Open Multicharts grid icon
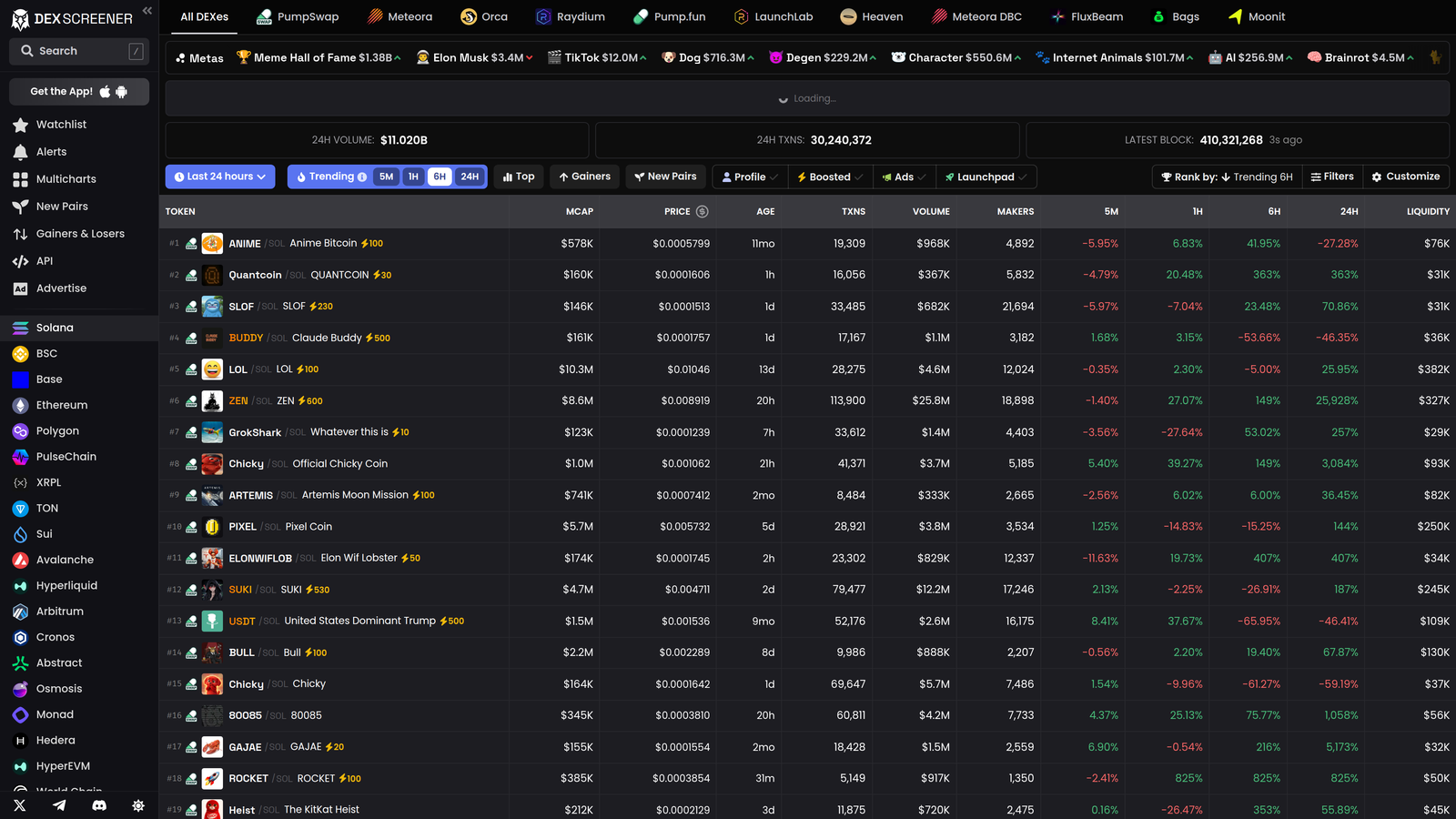The height and width of the screenshot is (819, 1456). click(20, 179)
